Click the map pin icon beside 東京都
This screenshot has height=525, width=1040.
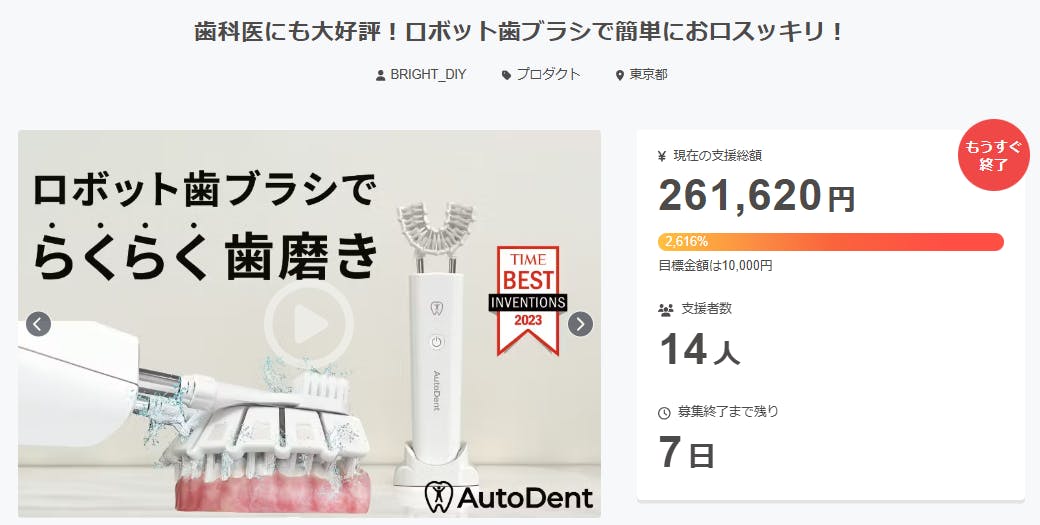coord(620,76)
